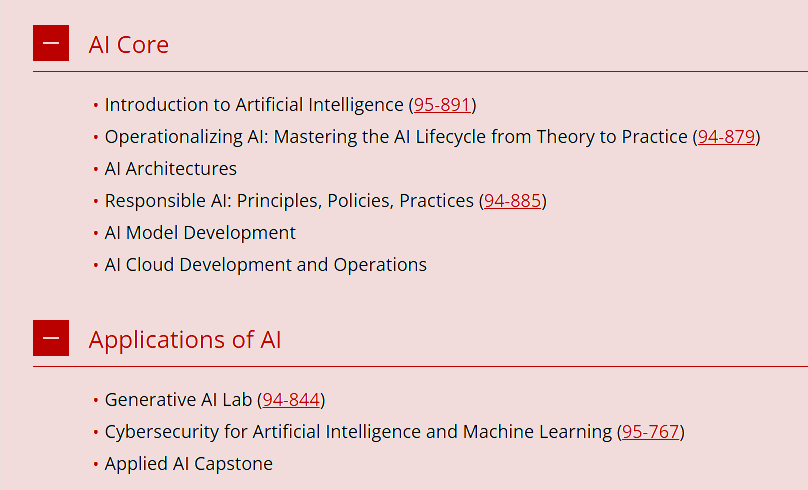The height and width of the screenshot is (490, 808).
Task: Click the Operationalizing AI course title text
Action: 396,137
